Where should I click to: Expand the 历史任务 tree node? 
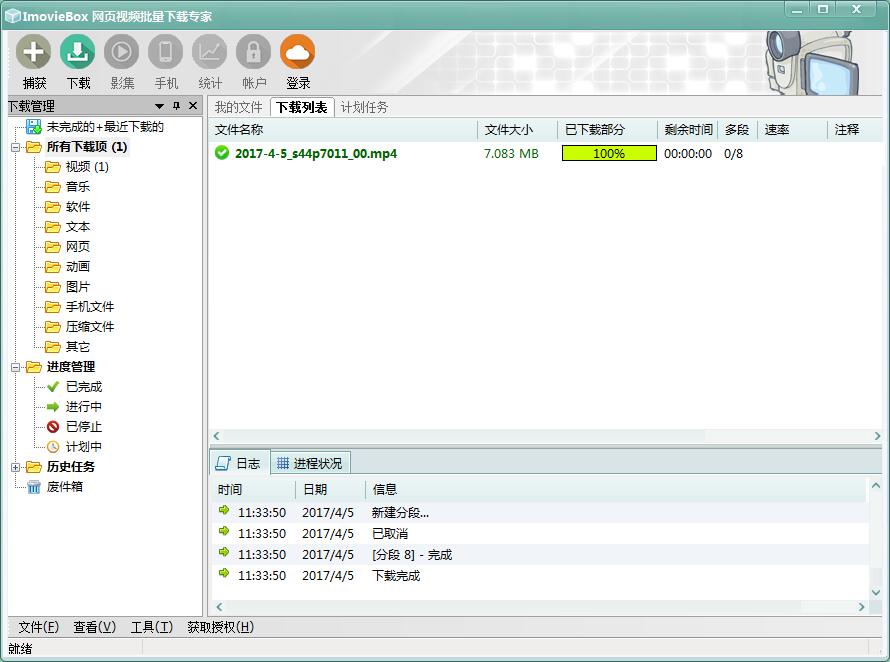(x=16, y=467)
